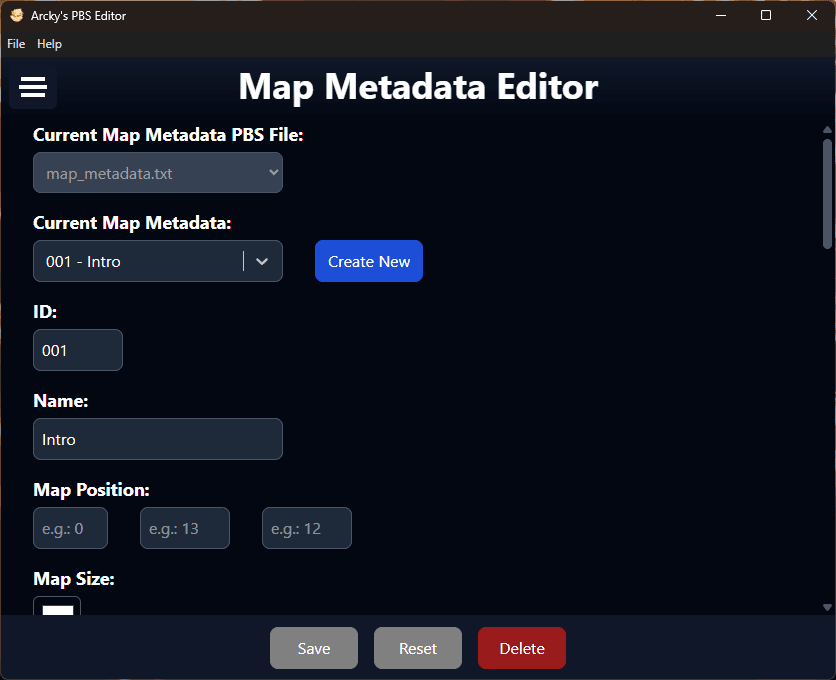The height and width of the screenshot is (680, 836).
Task: Select the first Map Position field (e.g.: 0)
Action: point(70,528)
